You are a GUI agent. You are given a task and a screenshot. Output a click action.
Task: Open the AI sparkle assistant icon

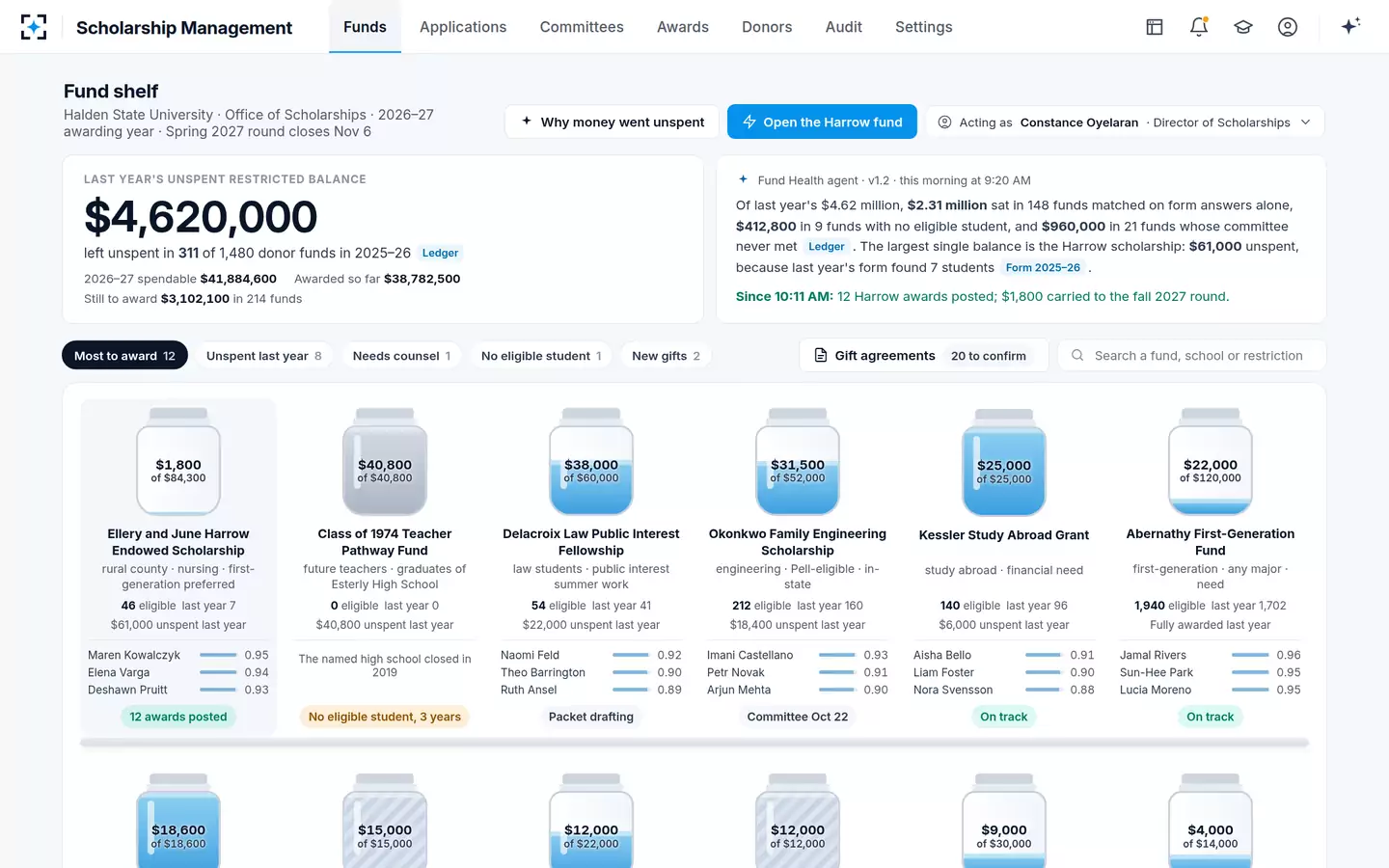[x=1350, y=26]
